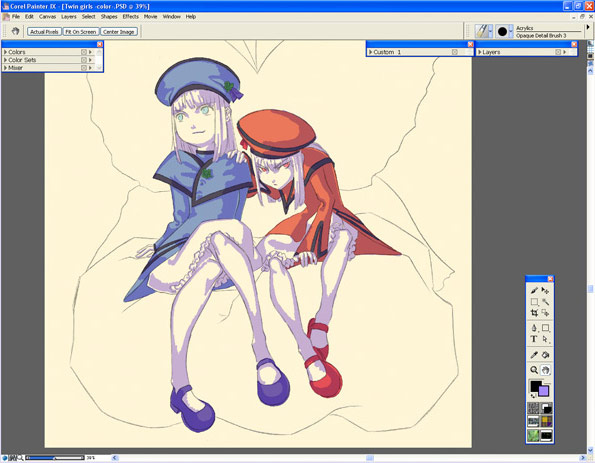Close the Layers section box
The image size is (595, 463).
tap(558, 52)
